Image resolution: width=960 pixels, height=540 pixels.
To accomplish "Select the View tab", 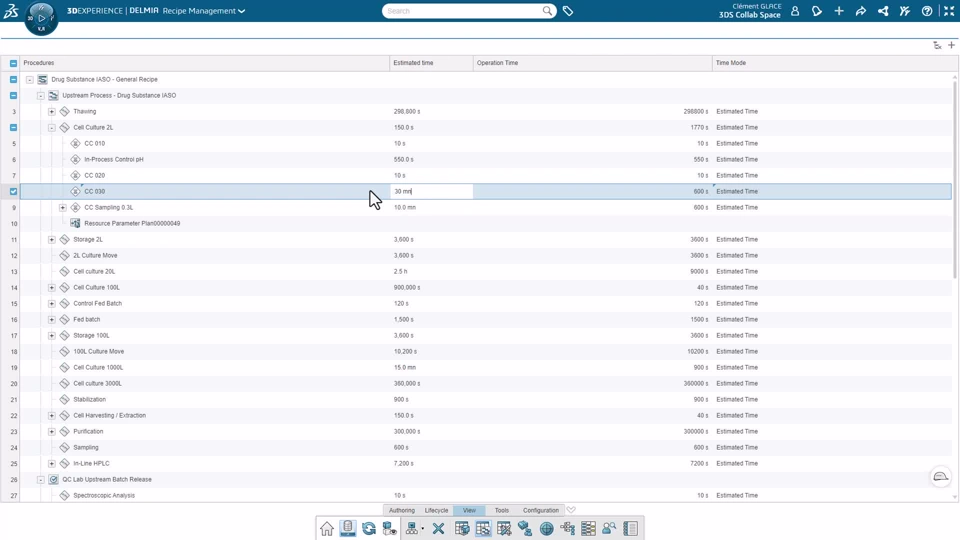I will (470, 510).
